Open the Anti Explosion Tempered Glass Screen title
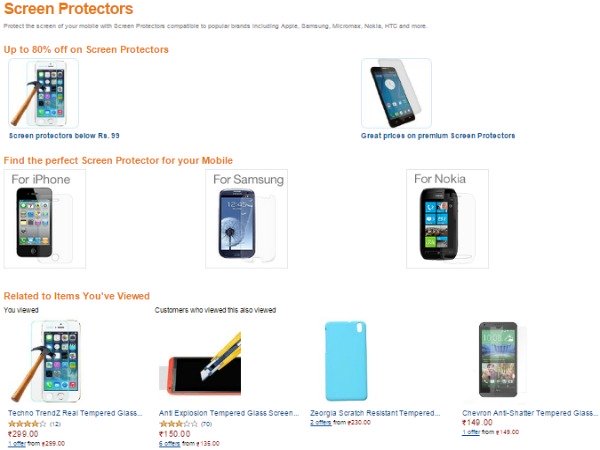This screenshot has height=450, width=600. coord(228,412)
